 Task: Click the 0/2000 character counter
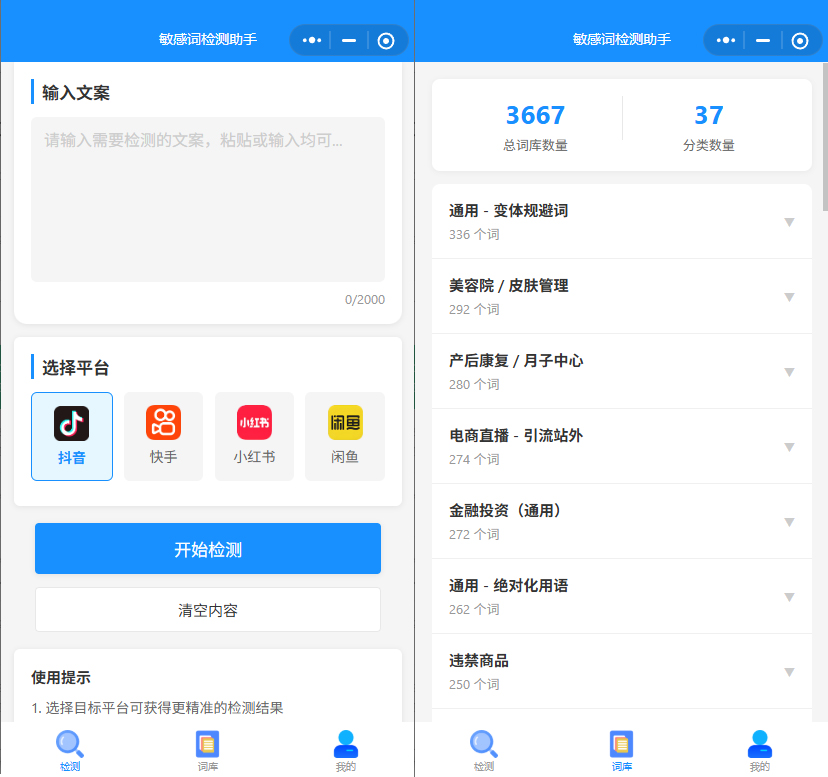[x=364, y=299]
